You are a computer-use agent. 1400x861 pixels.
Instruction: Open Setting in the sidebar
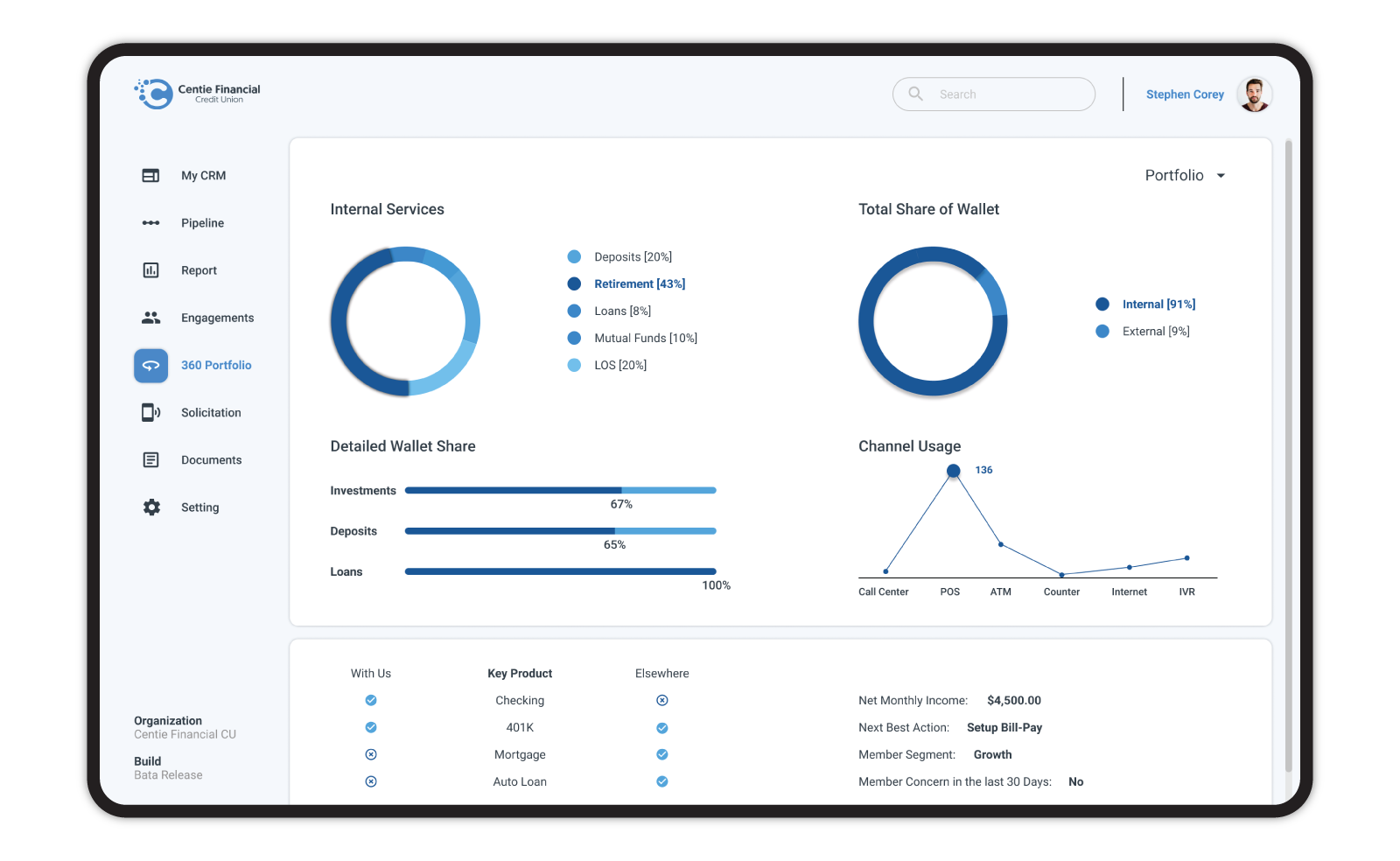(199, 507)
